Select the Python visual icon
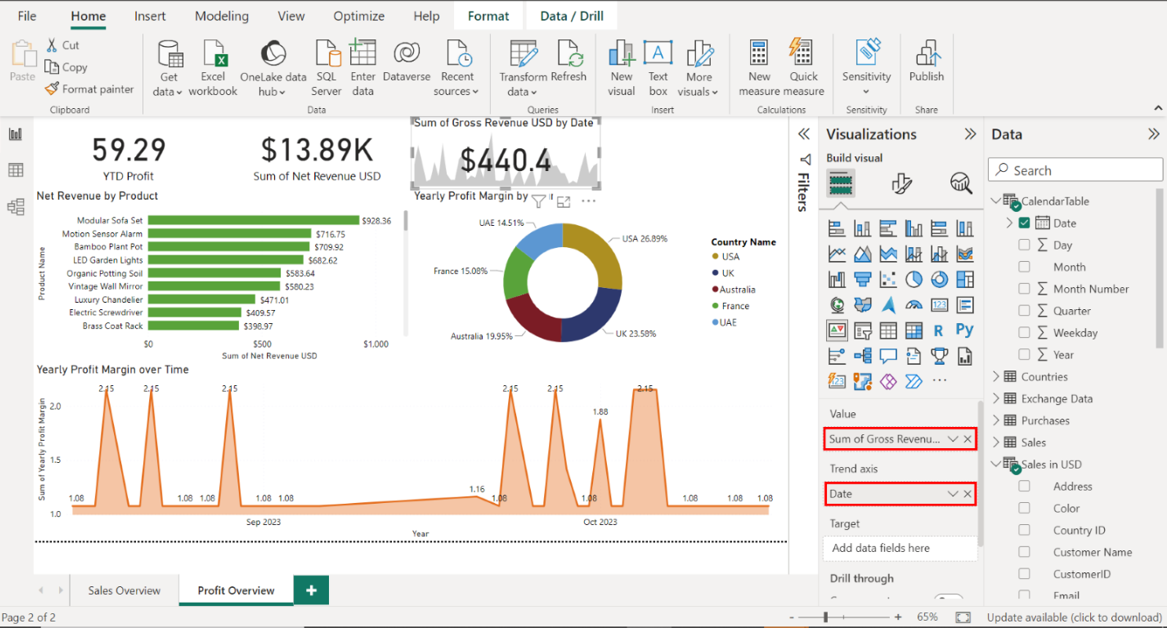 tap(964, 330)
